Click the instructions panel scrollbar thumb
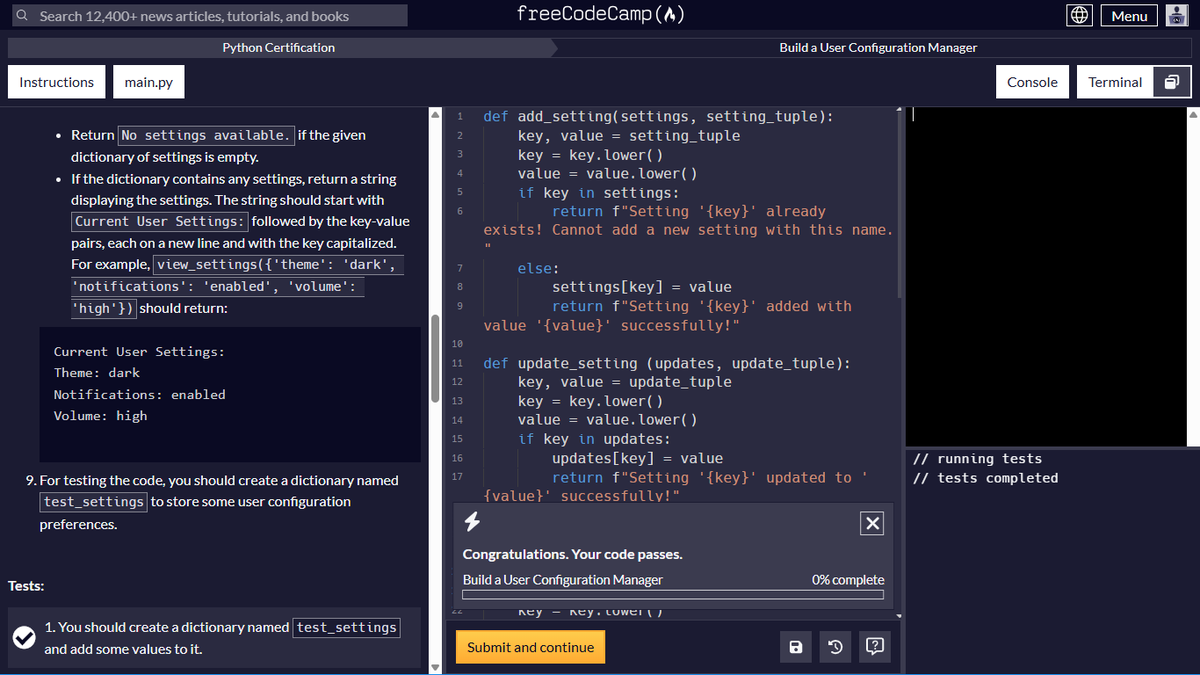Viewport: 1200px width, 675px height. 434,359
